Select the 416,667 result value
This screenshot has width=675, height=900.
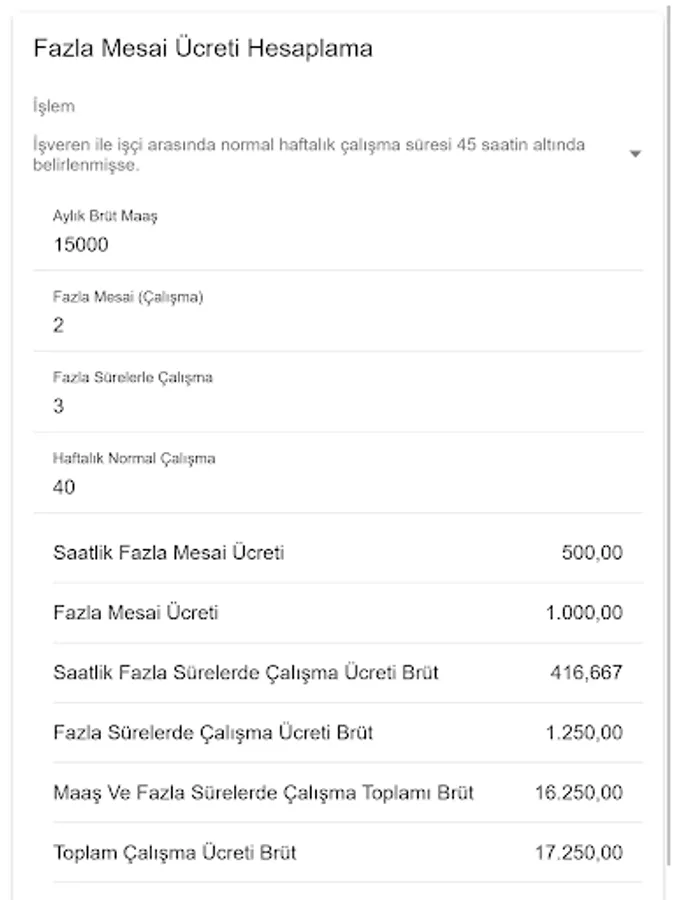(586, 672)
